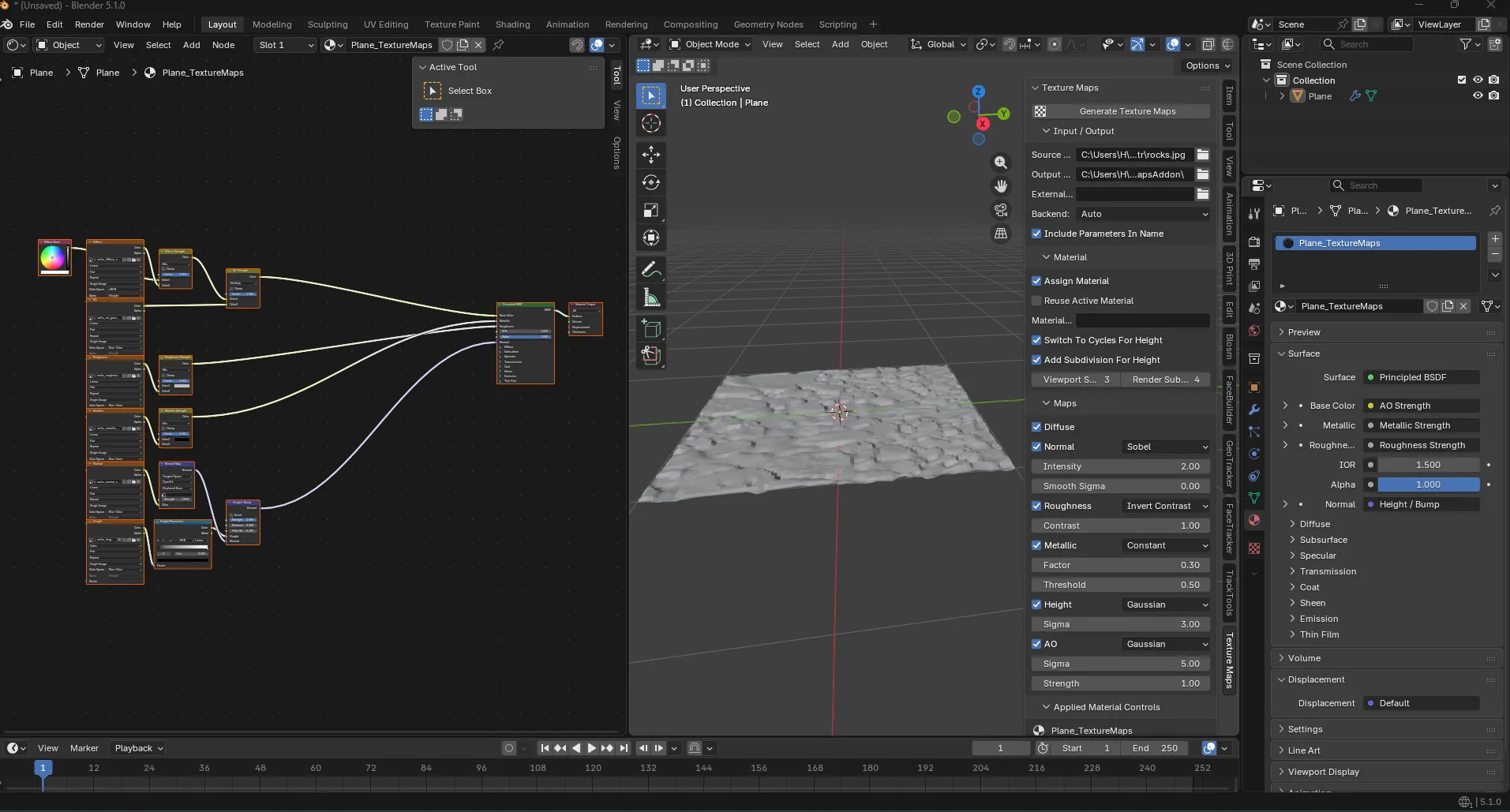Open Roughness Invert Contrast dropdown
Image resolution: width=1510 pixels, height=812 pixels.
point(1166,506)
